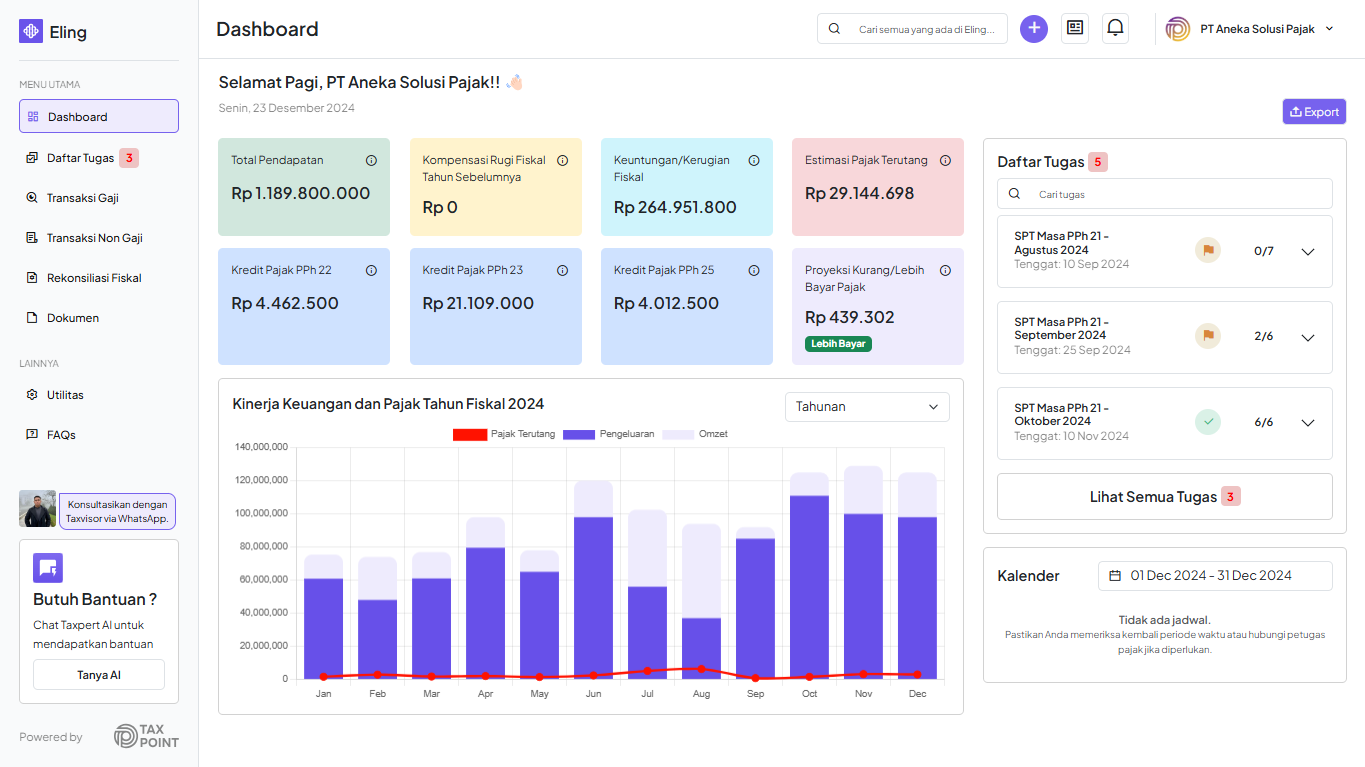Click the Cari semua yang ada di Eling search field
Image resolution: width=1365 pixels, height=767 pixels.
pos(912,29)
